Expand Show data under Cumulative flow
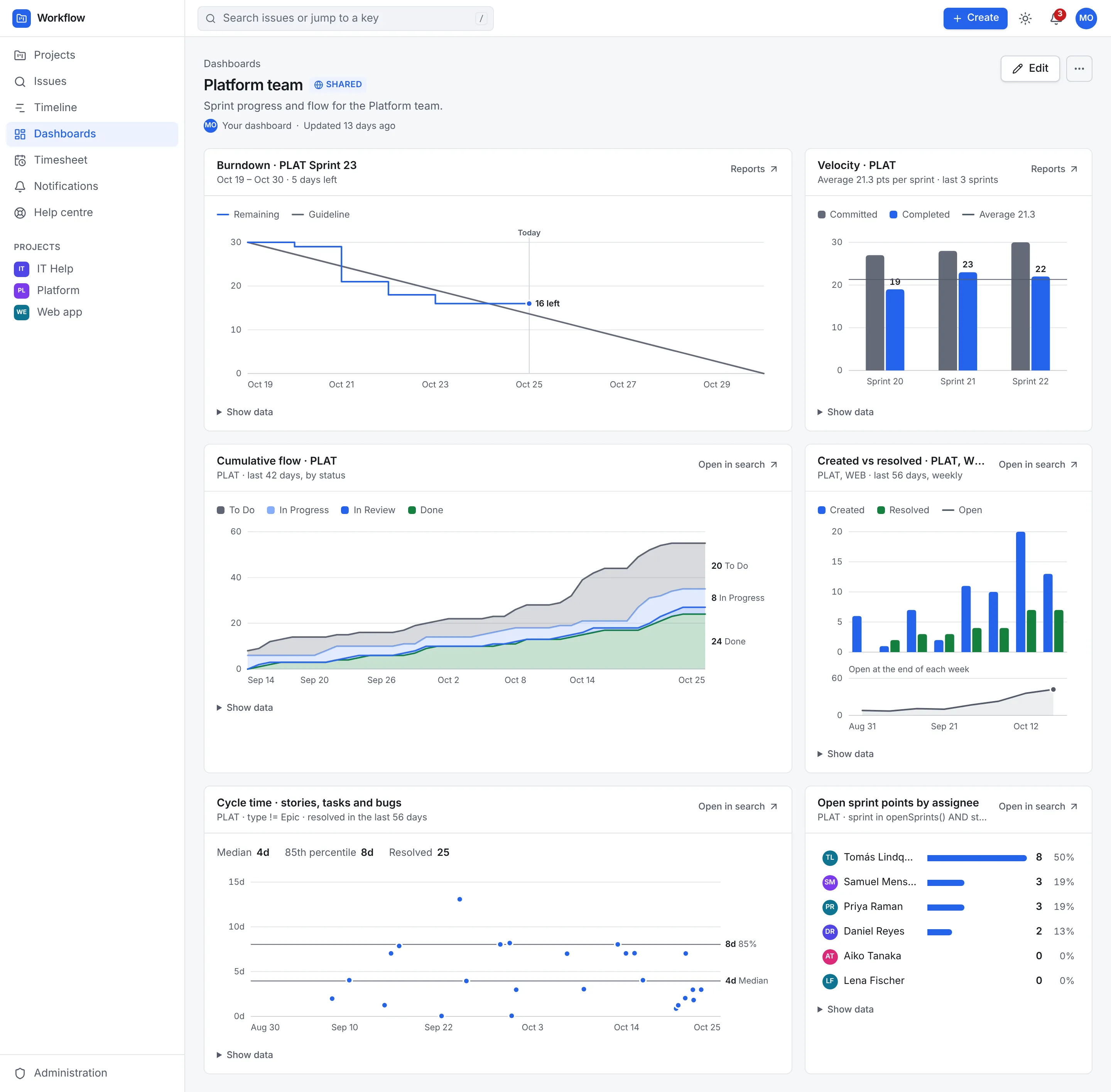1111x1092 pixels. [x=245, y=708]
